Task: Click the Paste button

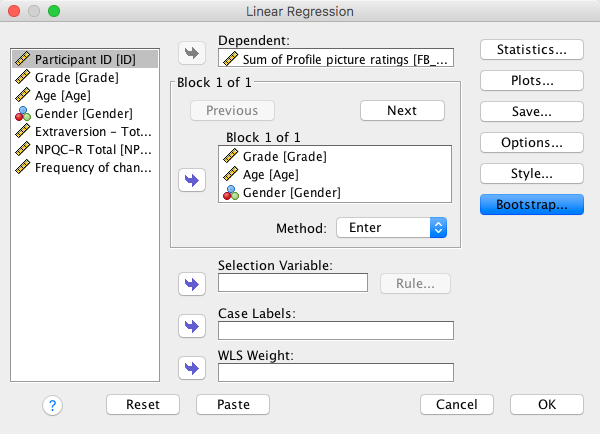Action: click(x=232, y=404)
